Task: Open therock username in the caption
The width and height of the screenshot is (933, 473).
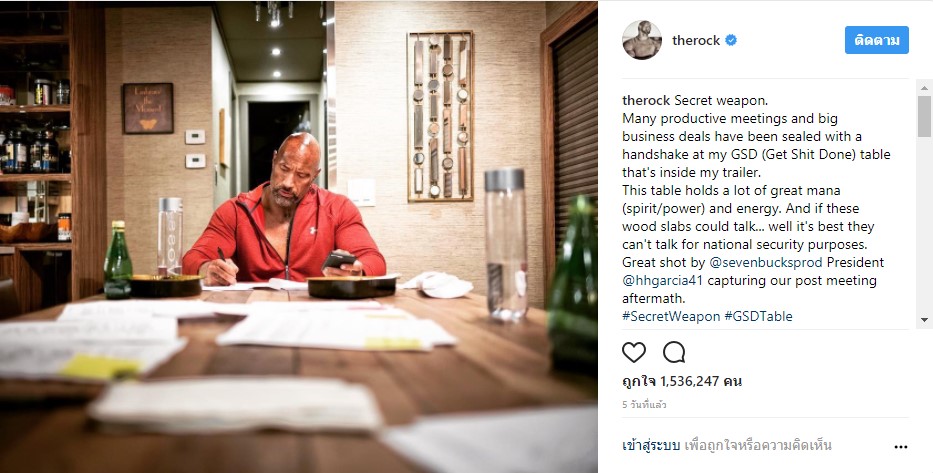Action: click(x=646, y=101)
